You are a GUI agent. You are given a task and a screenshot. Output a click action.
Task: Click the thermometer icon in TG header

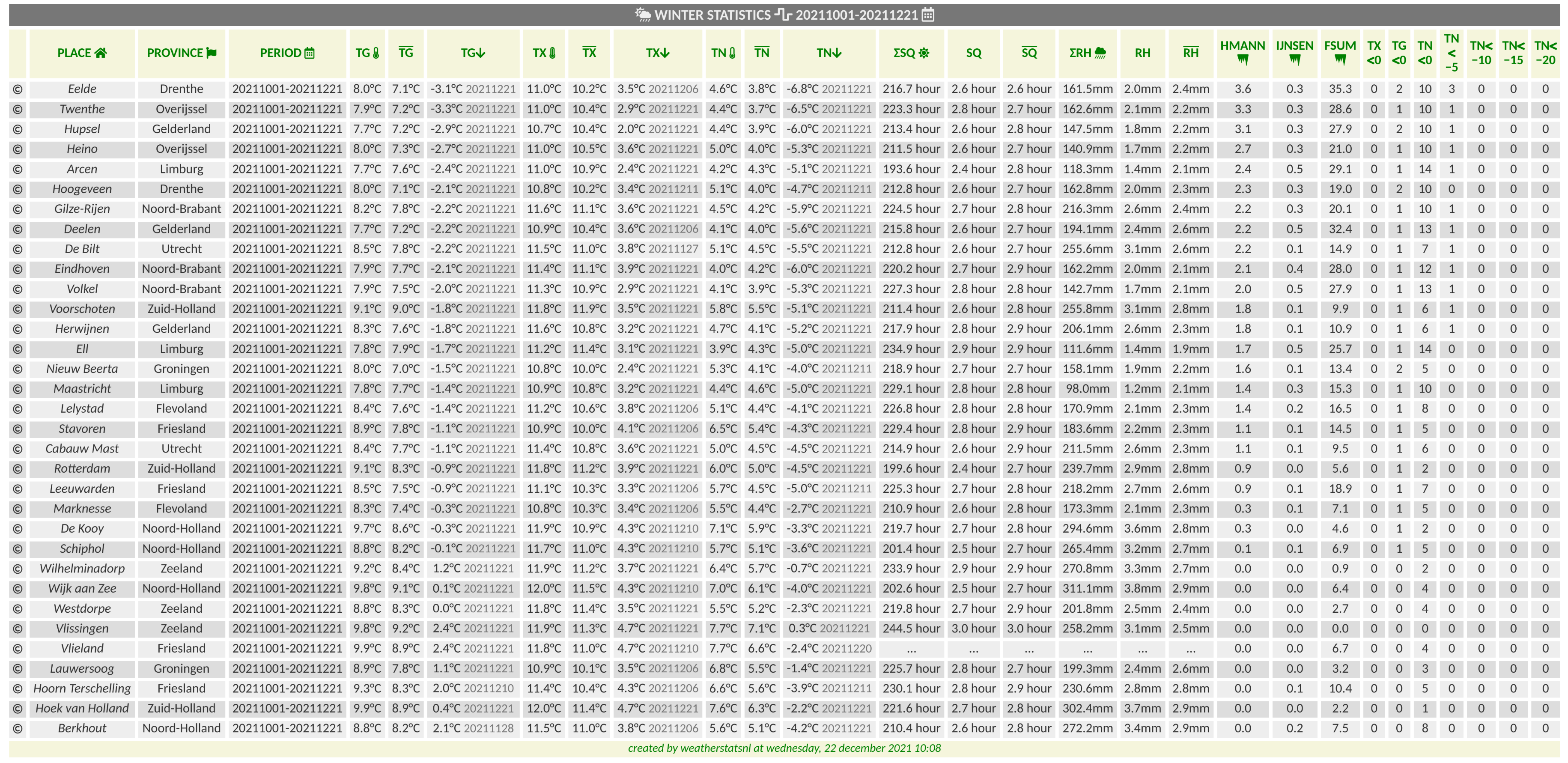[x=376, y=53]
